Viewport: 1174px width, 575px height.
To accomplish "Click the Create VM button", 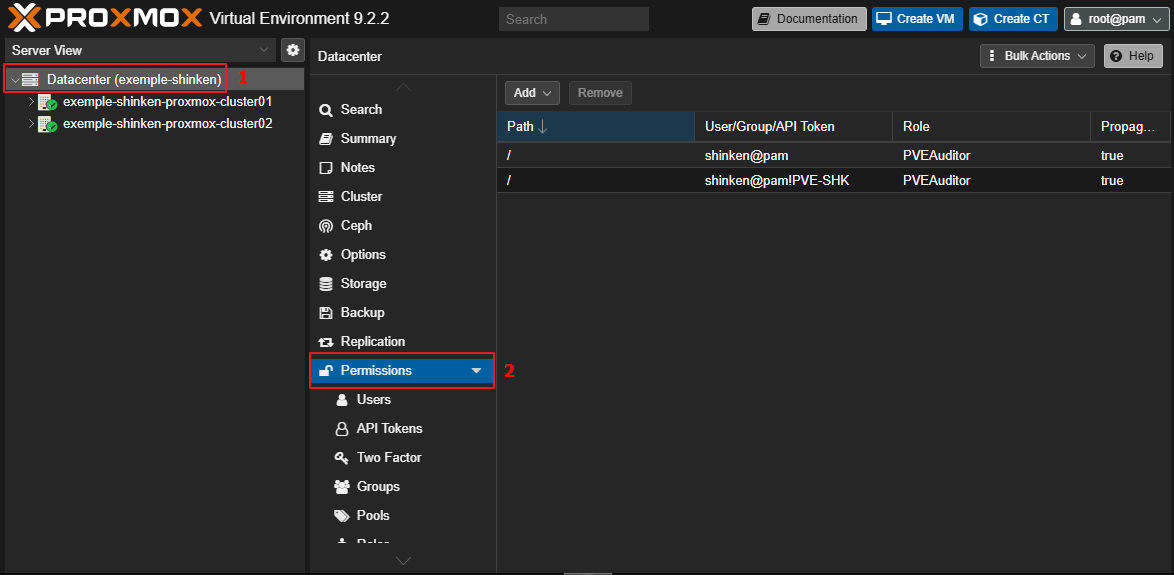I will point(917,19).
